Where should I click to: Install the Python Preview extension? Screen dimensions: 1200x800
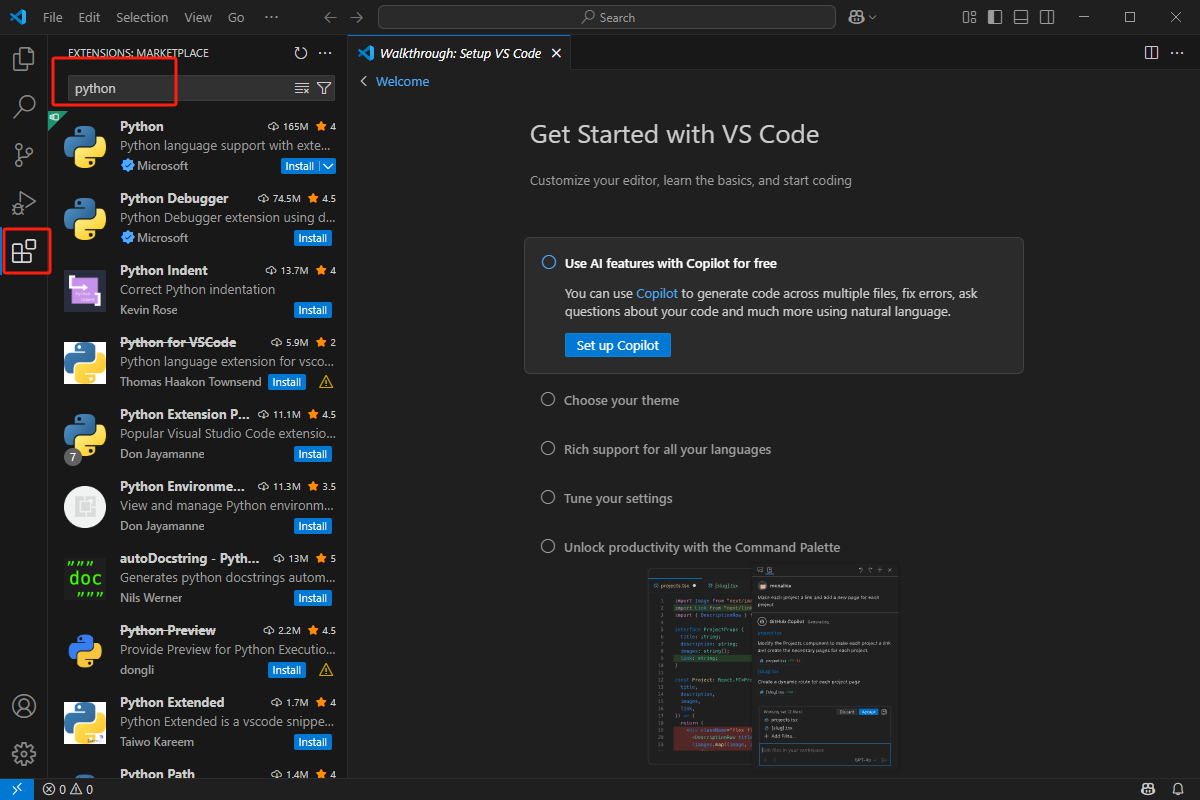pos(287,670)
